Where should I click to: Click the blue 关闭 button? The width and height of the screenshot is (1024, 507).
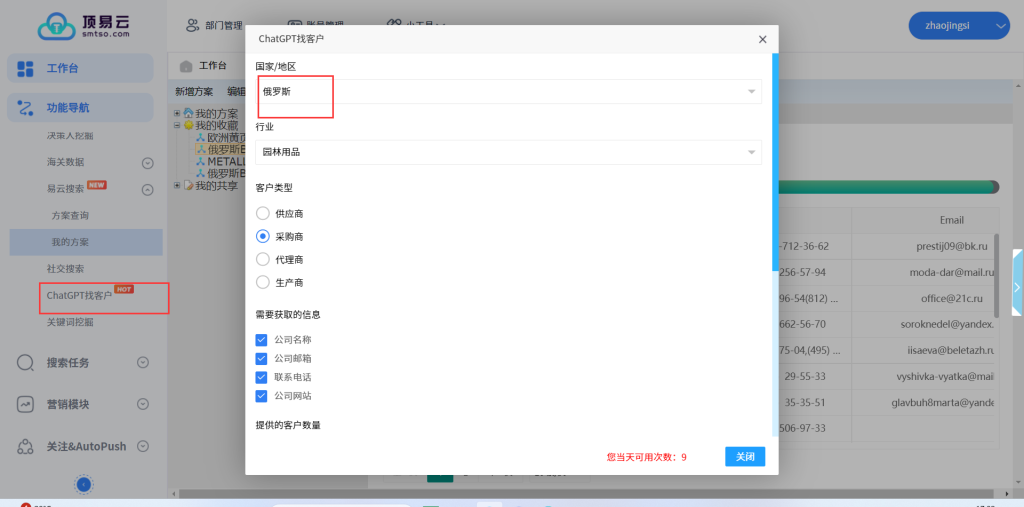point(745,456)
